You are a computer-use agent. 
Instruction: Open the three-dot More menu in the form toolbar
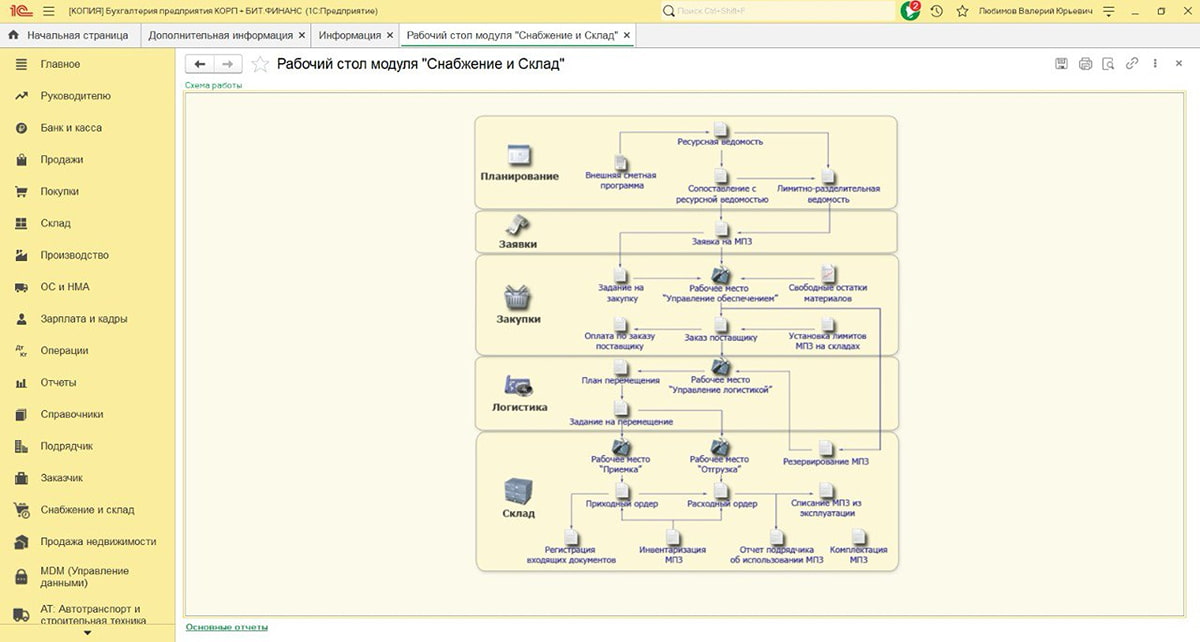1155,64
